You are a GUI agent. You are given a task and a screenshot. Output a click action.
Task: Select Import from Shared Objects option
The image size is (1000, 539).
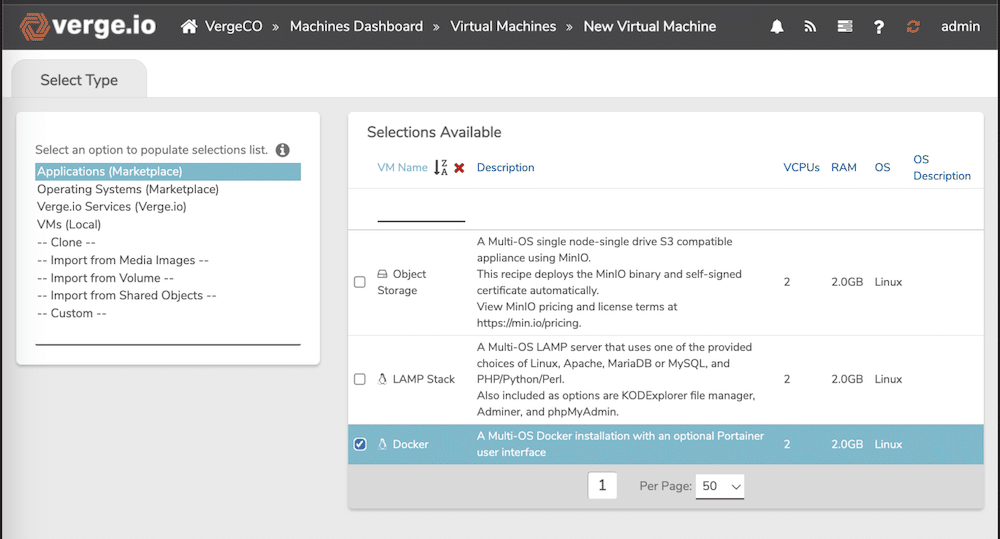coord(168,295)
